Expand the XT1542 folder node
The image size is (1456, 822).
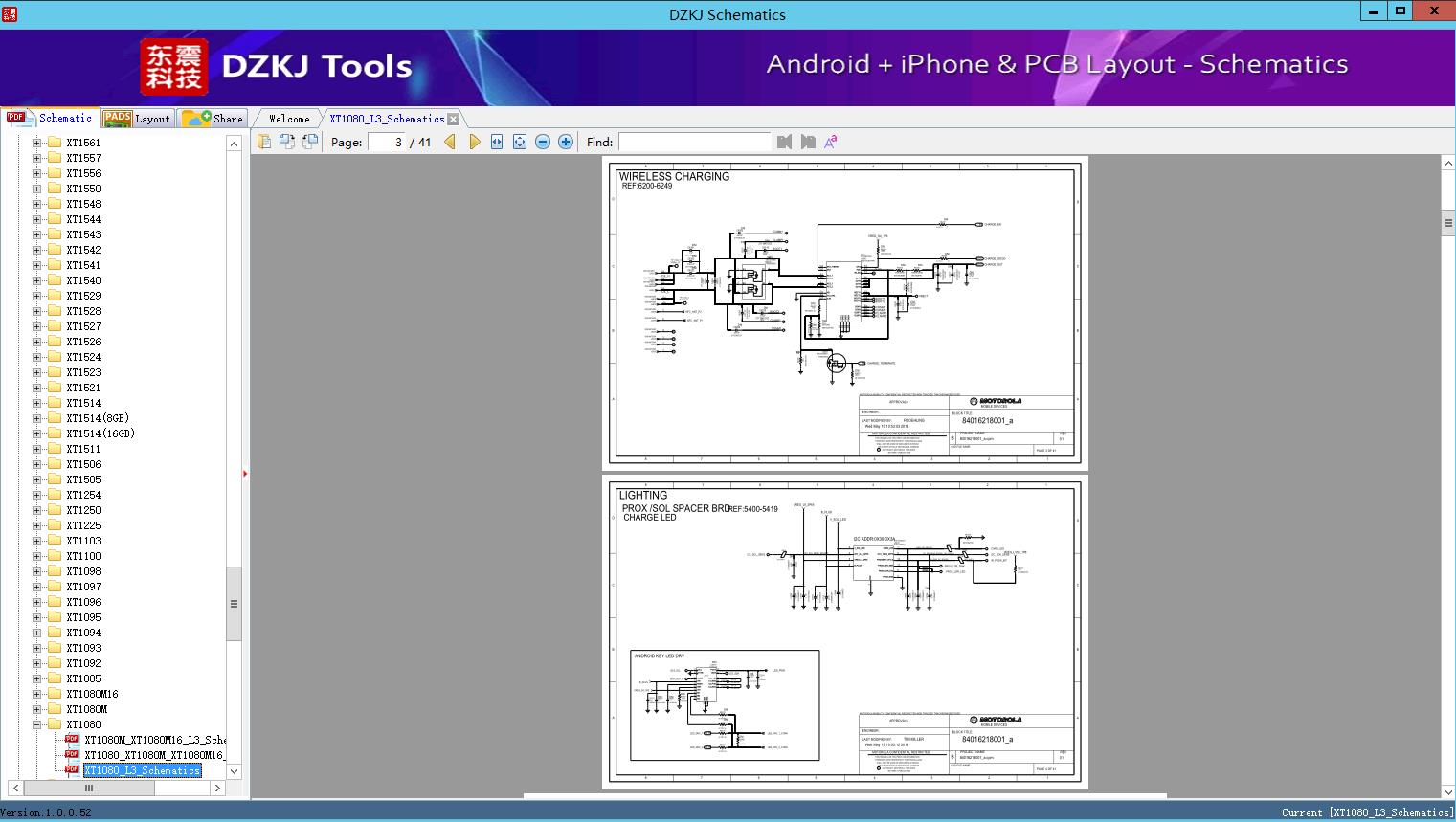(x=36, y=250)
